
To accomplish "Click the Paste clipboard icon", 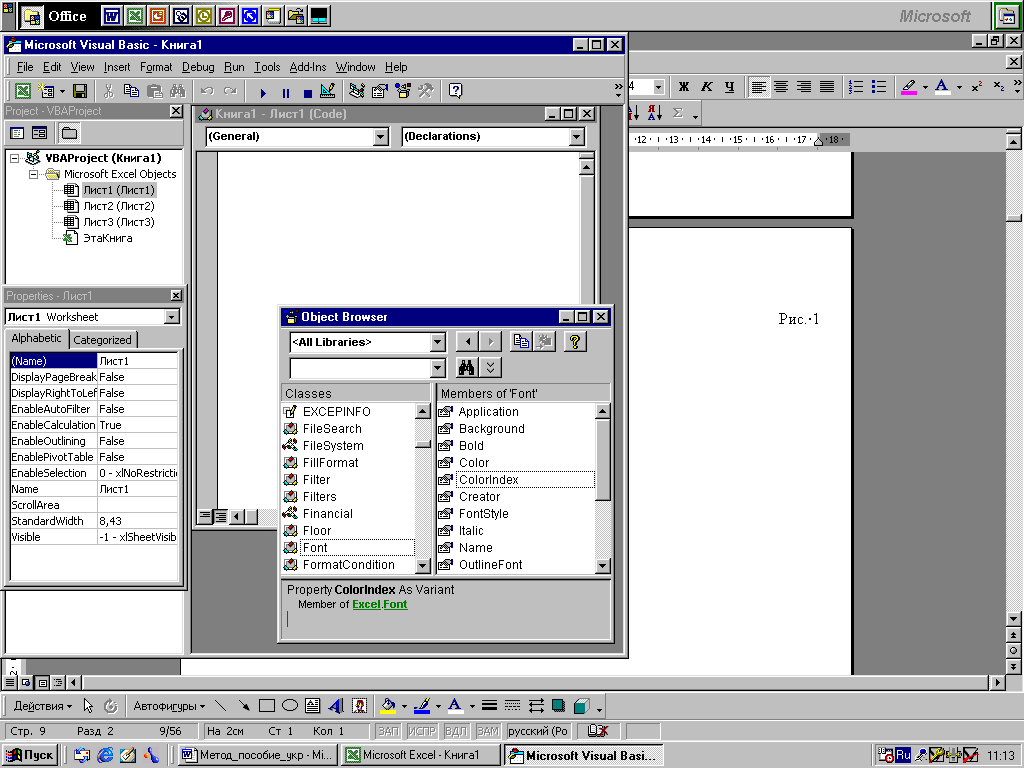I will tap(154, 91).
